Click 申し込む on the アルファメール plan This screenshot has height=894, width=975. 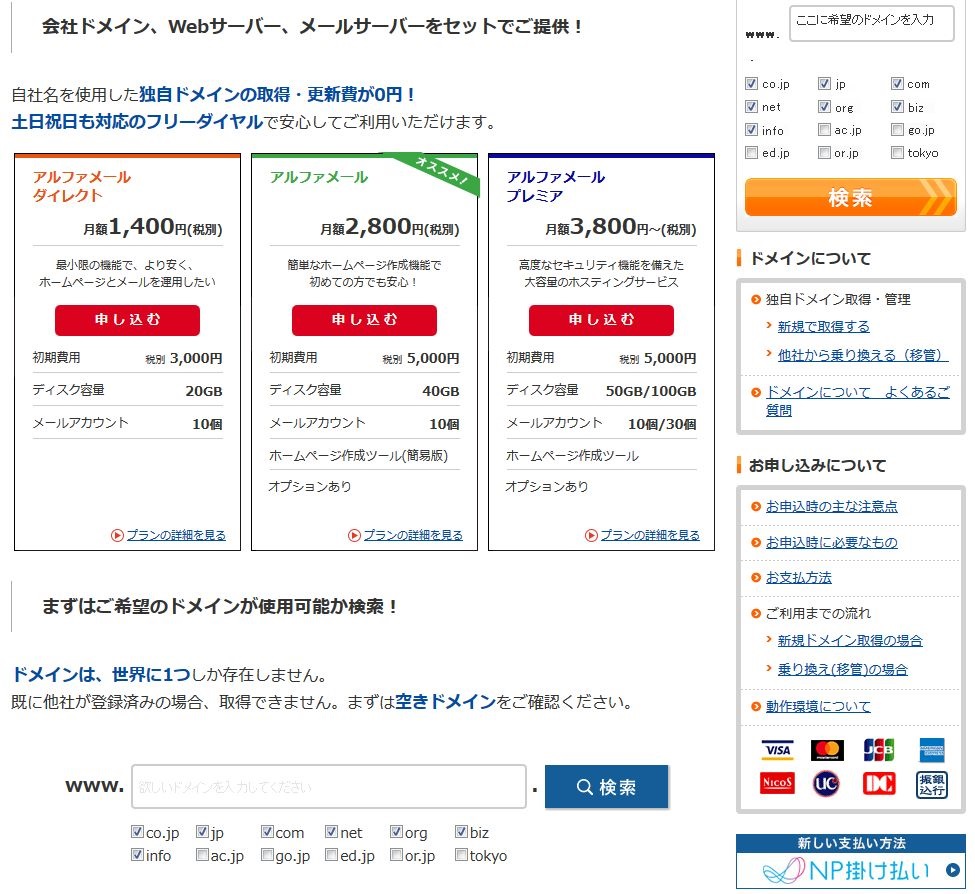coord(364,322)
